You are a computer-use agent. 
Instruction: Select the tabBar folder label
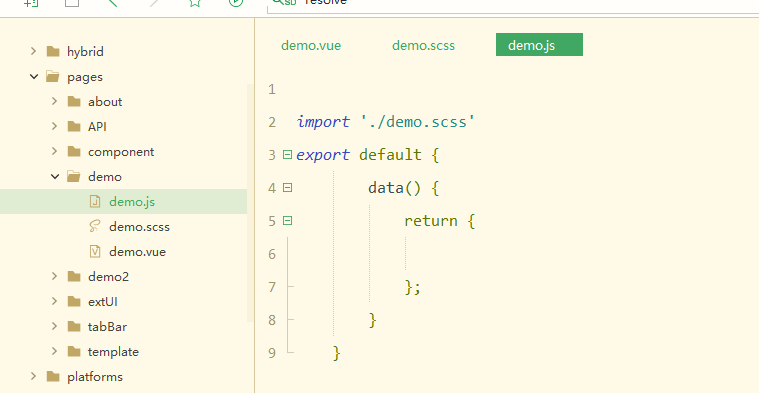(107, 327)
